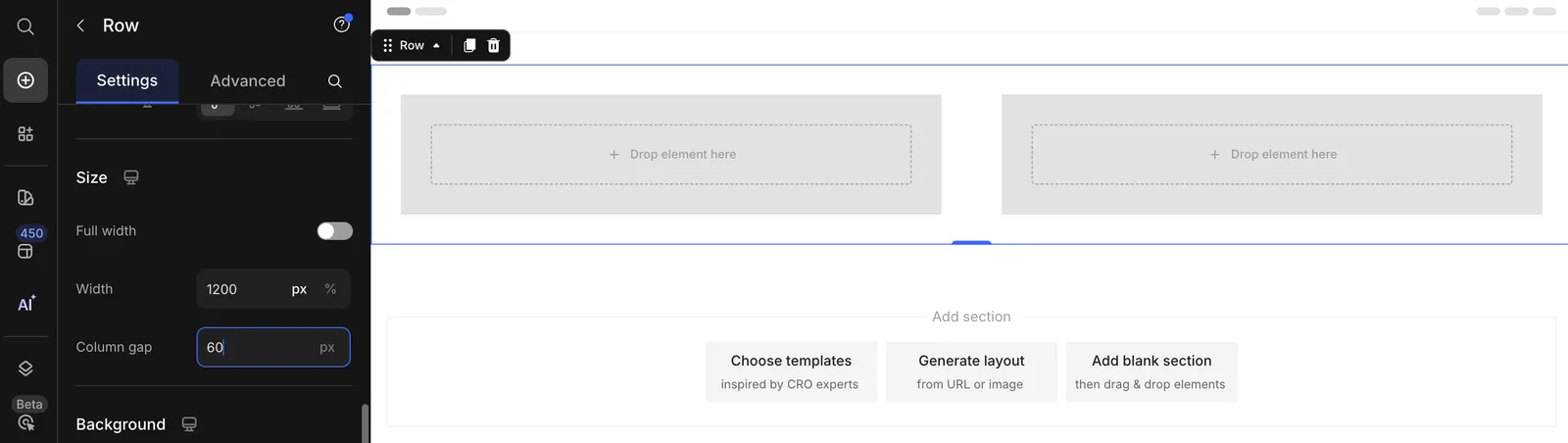Click right Drop element here placeholder
The height and width of the screenshot is (443, 1568).
coord(1272,155)
